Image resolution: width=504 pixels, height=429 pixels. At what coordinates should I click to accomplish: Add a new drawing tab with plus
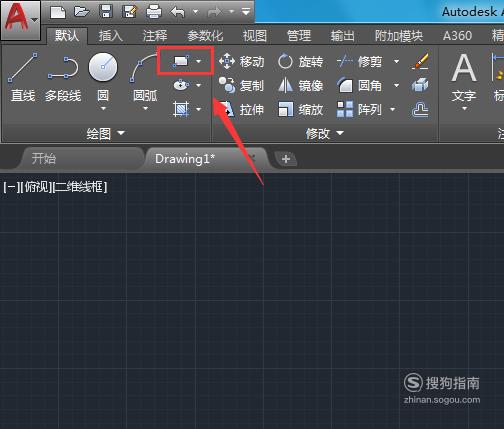[x=286, y=159]
